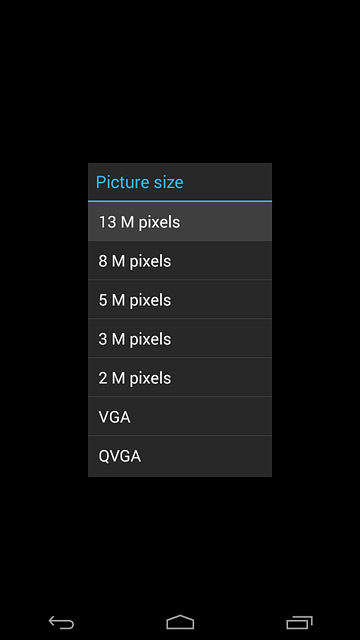Dismiss dialog via dark area above it
360x640 pixels.
tap(180, 82)
